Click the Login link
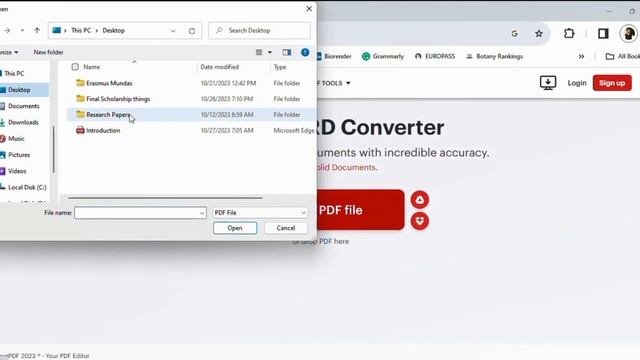The width and height of the screenshot is (640, 360). point(577,83)
